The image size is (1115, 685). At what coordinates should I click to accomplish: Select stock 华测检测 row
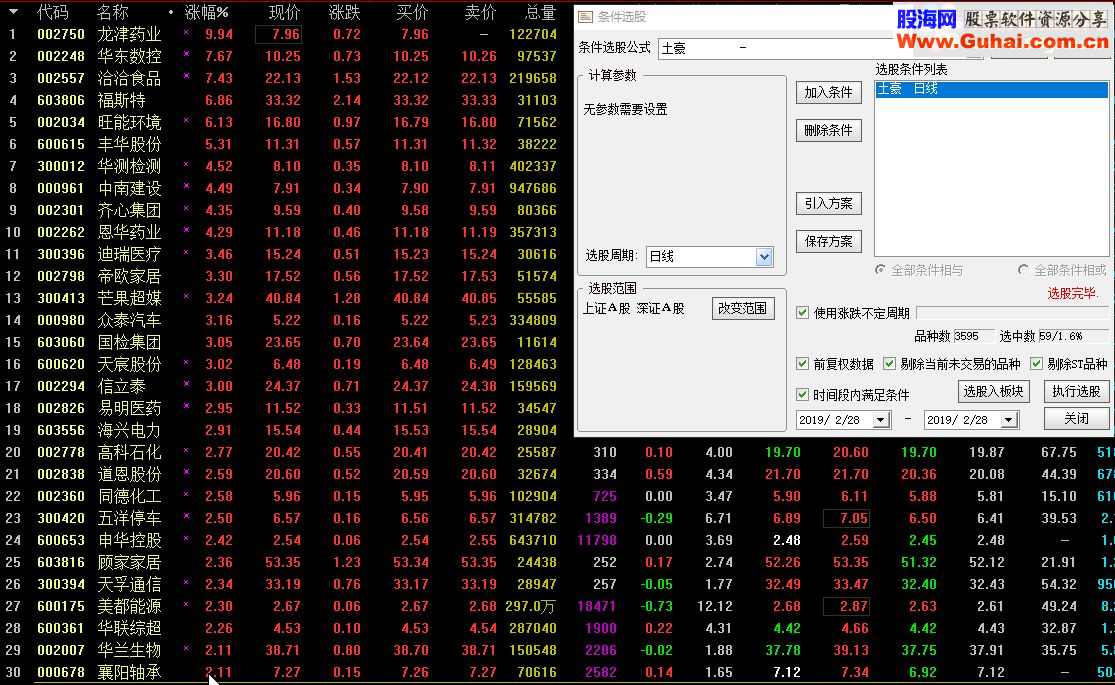point(281,166)
